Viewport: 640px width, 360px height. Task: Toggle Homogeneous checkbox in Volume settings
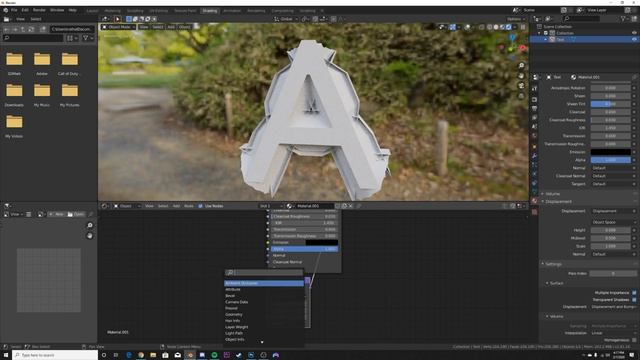pyautogui.click(x=634, y=340)
